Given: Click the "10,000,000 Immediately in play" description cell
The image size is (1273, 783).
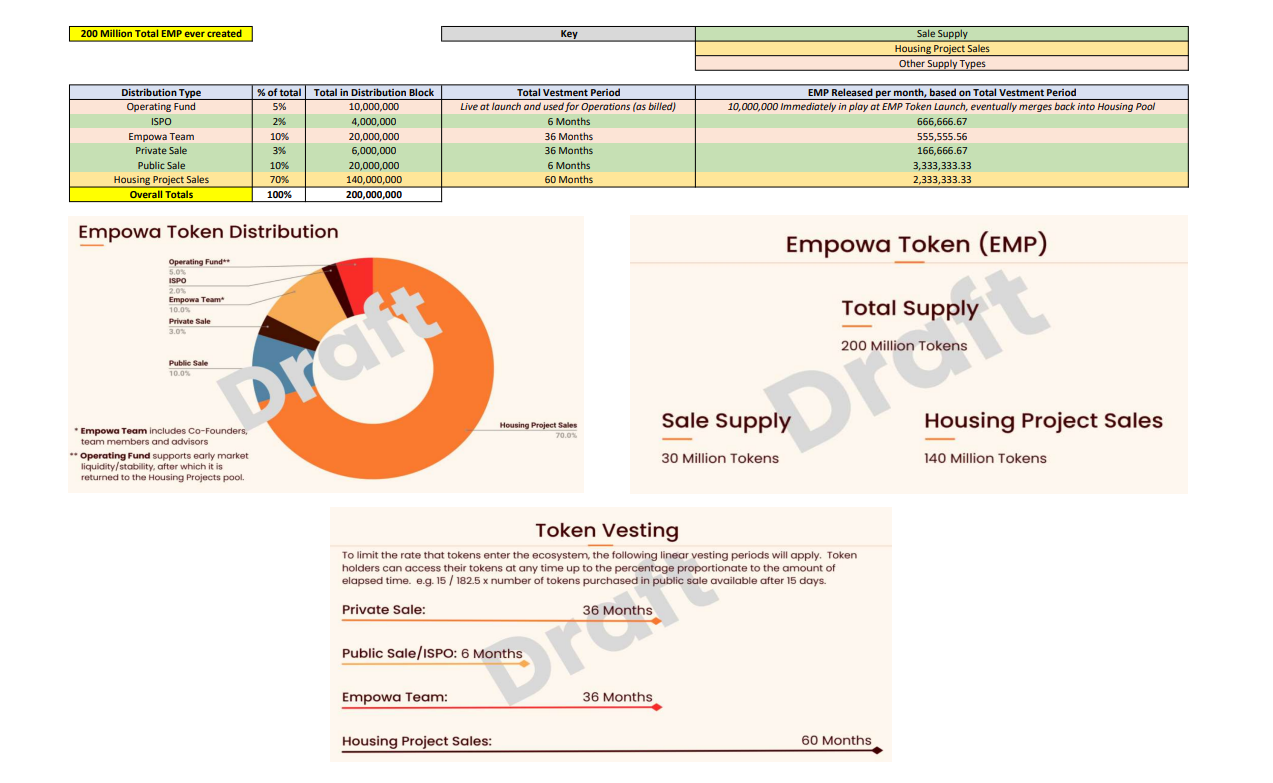Looking at the screenshot, I should point(942,107).
